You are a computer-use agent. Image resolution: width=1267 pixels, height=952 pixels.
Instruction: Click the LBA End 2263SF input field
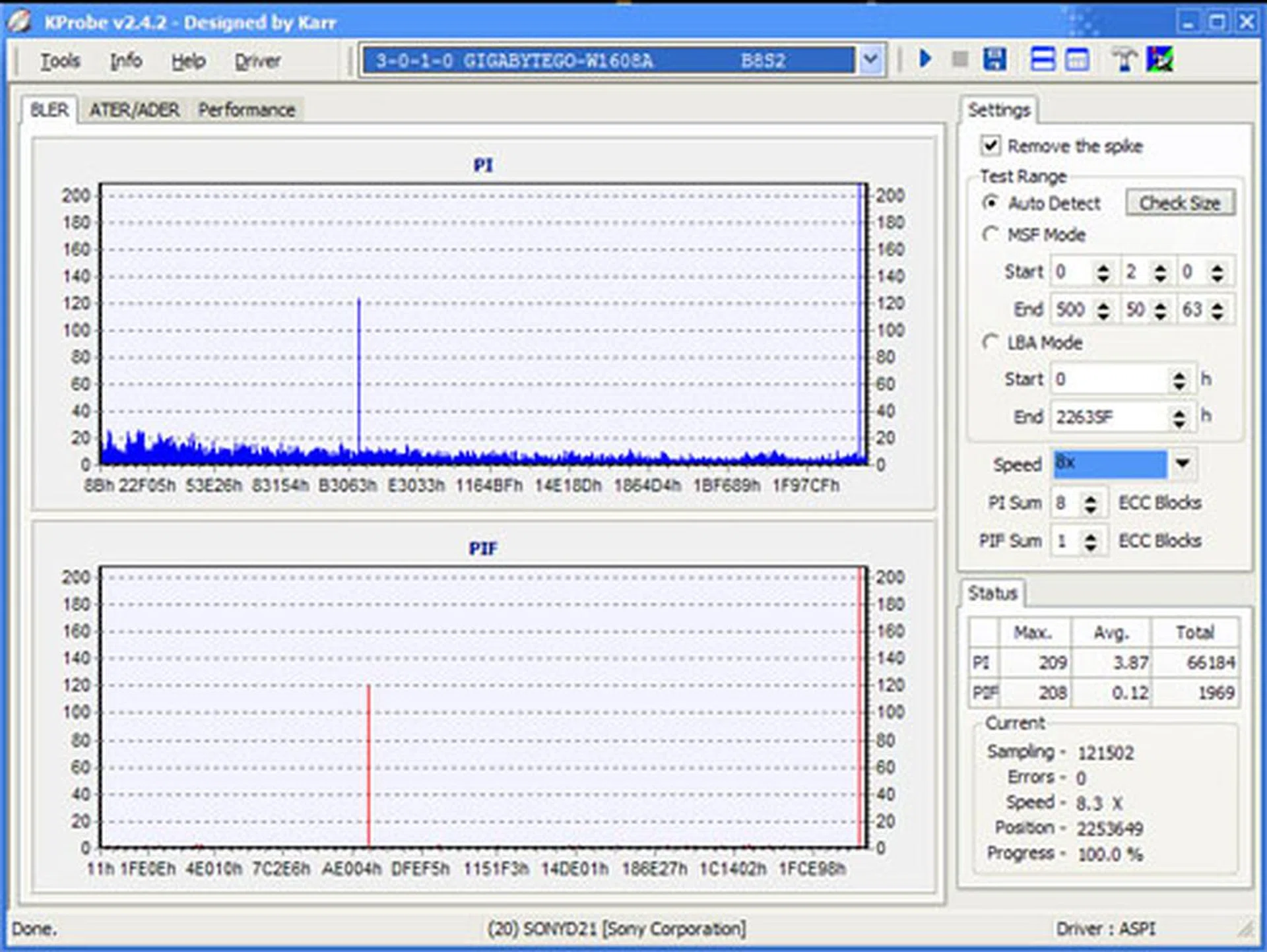(1109, 417)
